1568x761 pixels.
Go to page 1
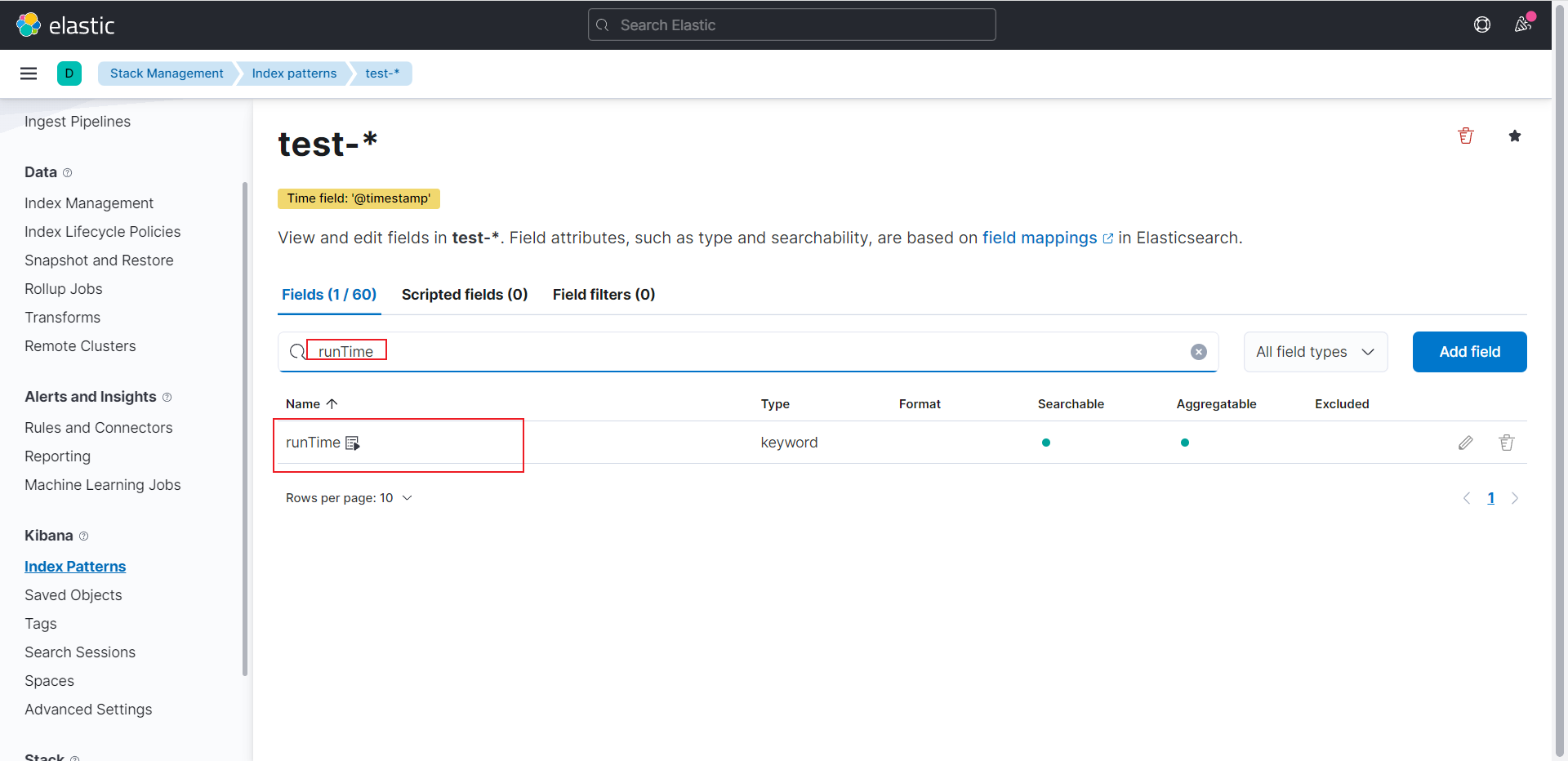1491,498
